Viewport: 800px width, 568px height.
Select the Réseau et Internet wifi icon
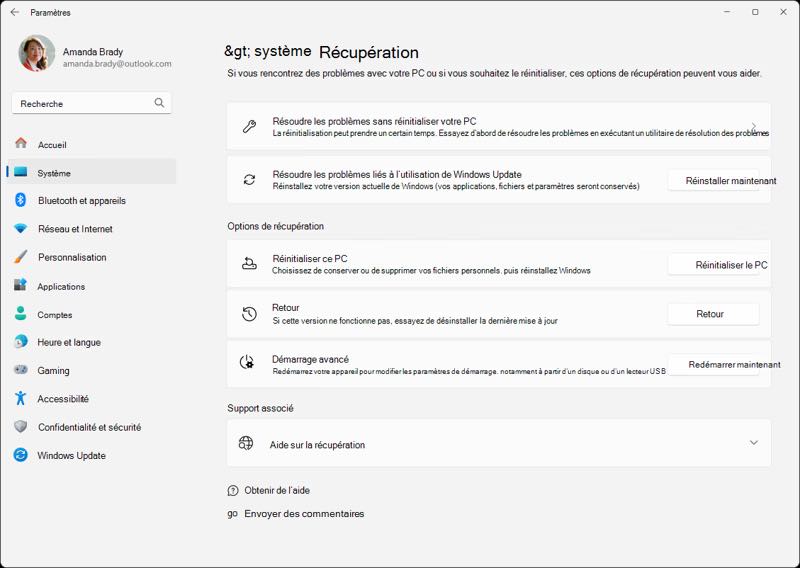[x=20, y=229]
